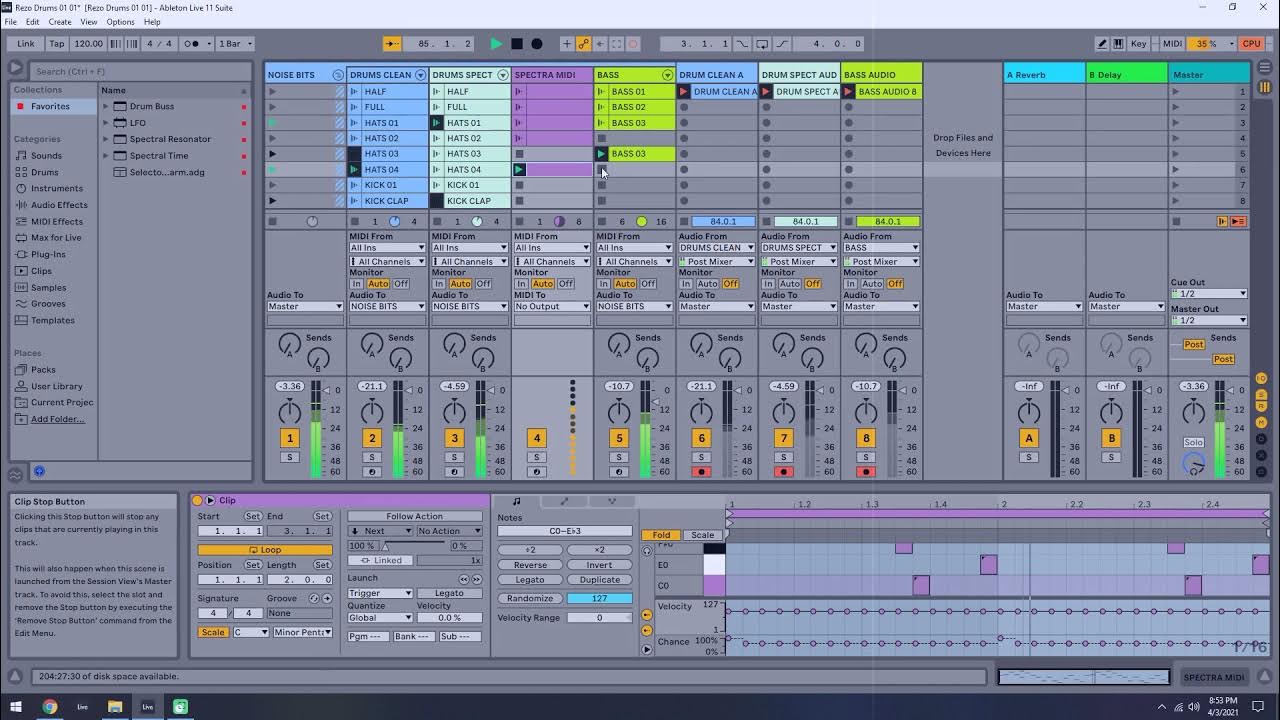1280x720 pixels.
Task: Click the MIDI map mode button
Action: (1173, 44)
